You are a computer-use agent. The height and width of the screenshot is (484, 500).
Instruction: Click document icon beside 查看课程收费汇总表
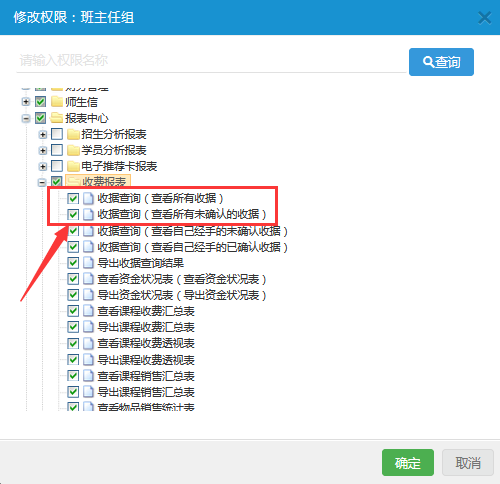[x=88, y=311]
